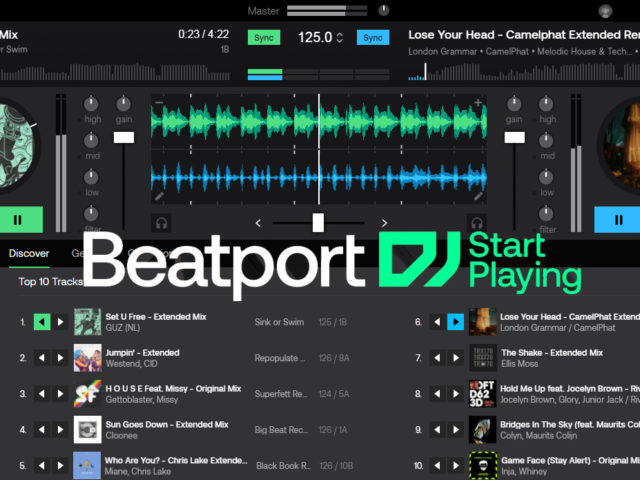Click left deck mid EQ knob
This screenshot has width=640, height=480.
tap(91, 140)
